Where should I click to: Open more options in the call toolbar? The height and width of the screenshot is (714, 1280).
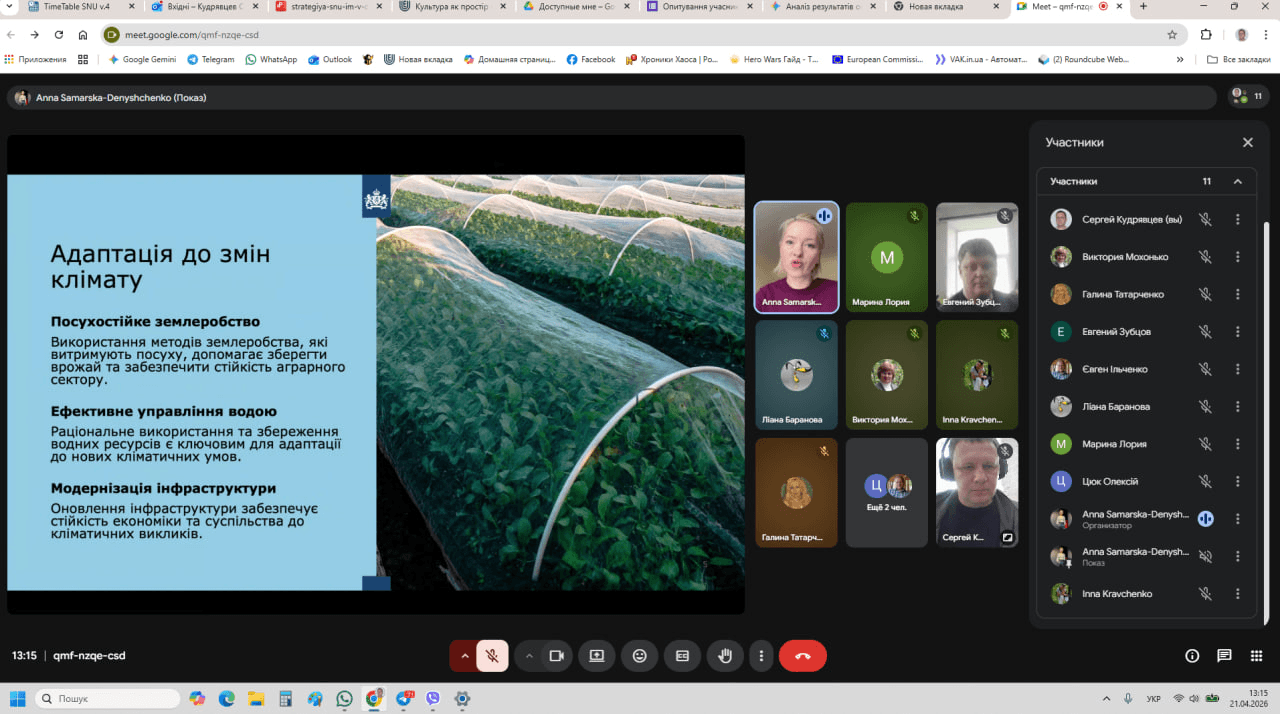tap(761, 656)
